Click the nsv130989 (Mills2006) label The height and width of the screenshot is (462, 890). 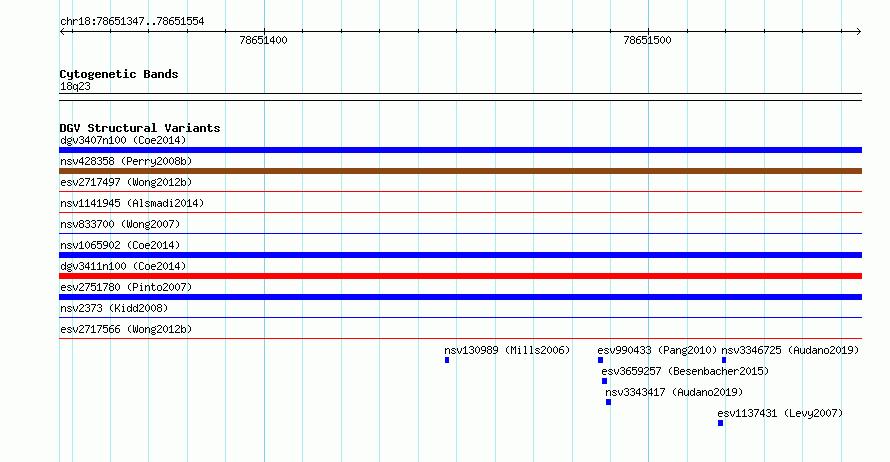pyautogui.click(x=507, y=350)
